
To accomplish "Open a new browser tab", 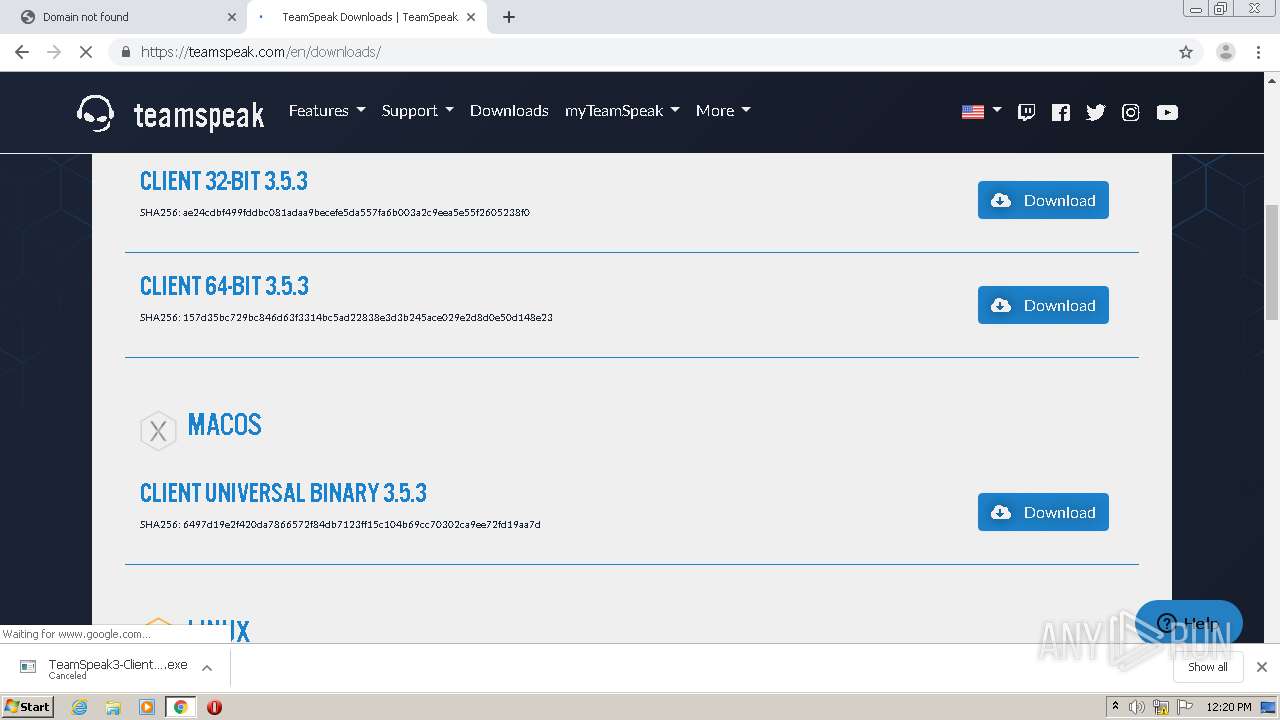I will click(x=508, y=17).
